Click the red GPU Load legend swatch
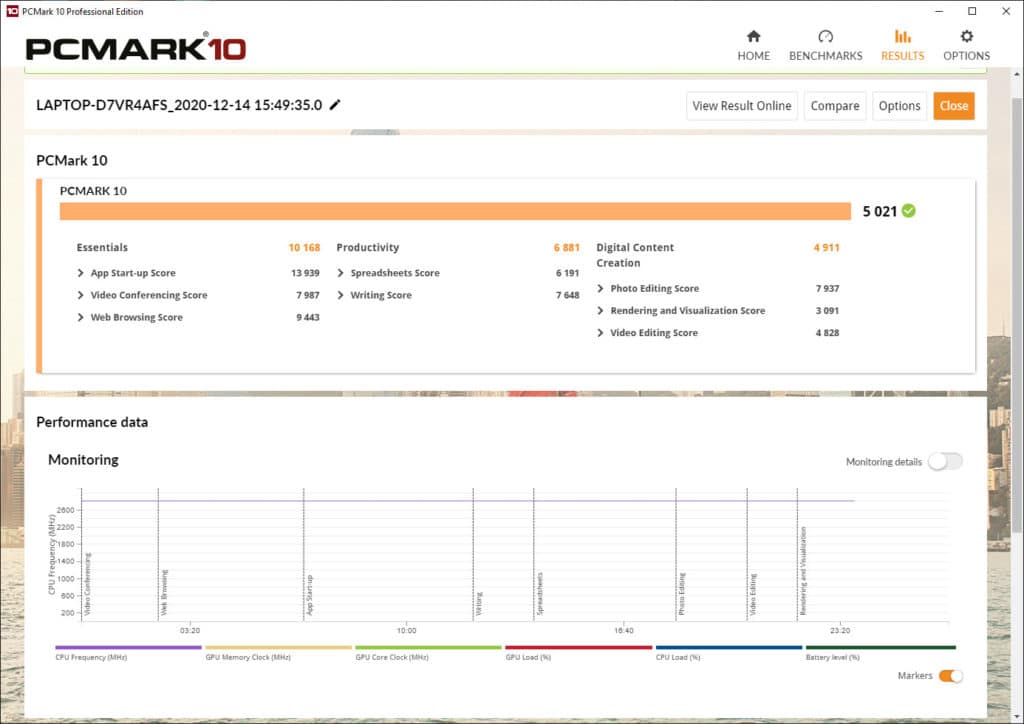Screen dimensions: 1024x724 click(x=578, y=648)
